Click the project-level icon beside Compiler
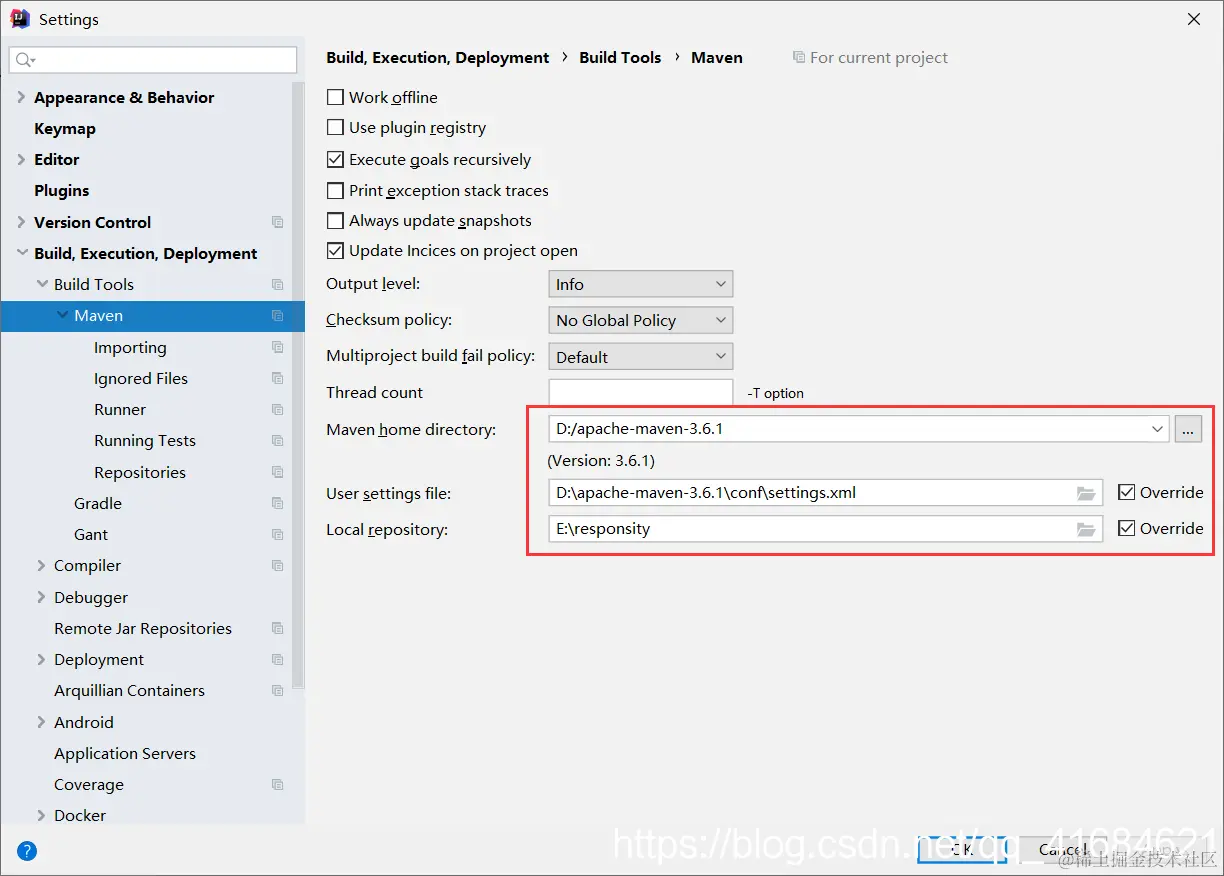Viewport: 1224px width, 876px height. [x=278, y=566]
